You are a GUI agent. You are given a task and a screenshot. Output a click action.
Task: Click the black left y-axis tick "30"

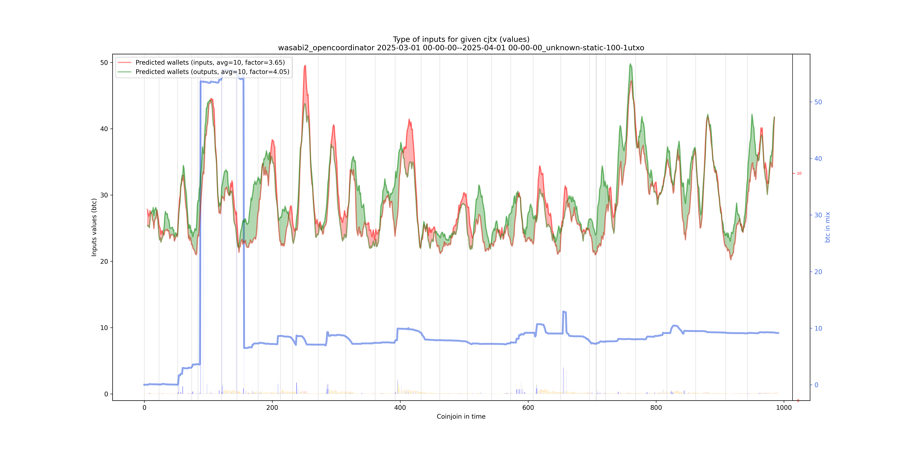(105, 195)
